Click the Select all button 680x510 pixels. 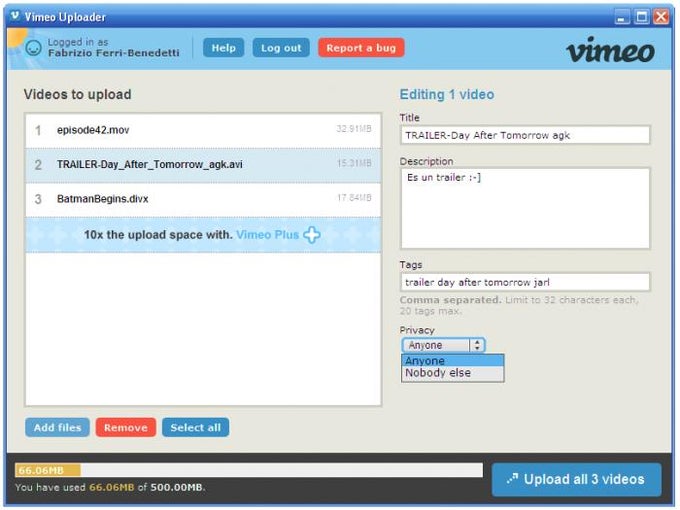(196, 428)
